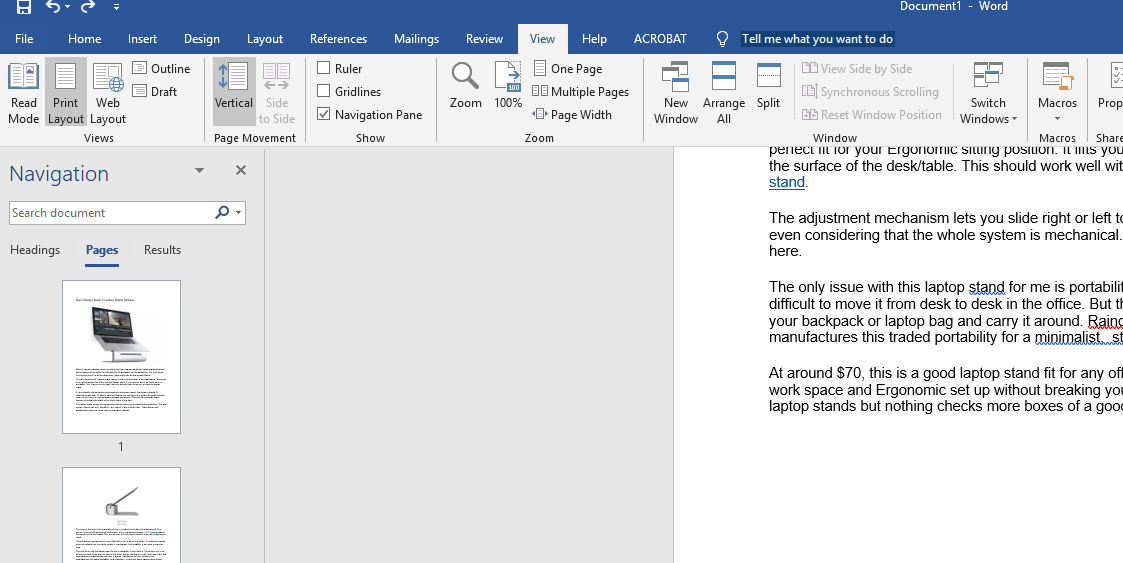
Task: Switch to Read Mode view
Action: click(x=24, y=93)
